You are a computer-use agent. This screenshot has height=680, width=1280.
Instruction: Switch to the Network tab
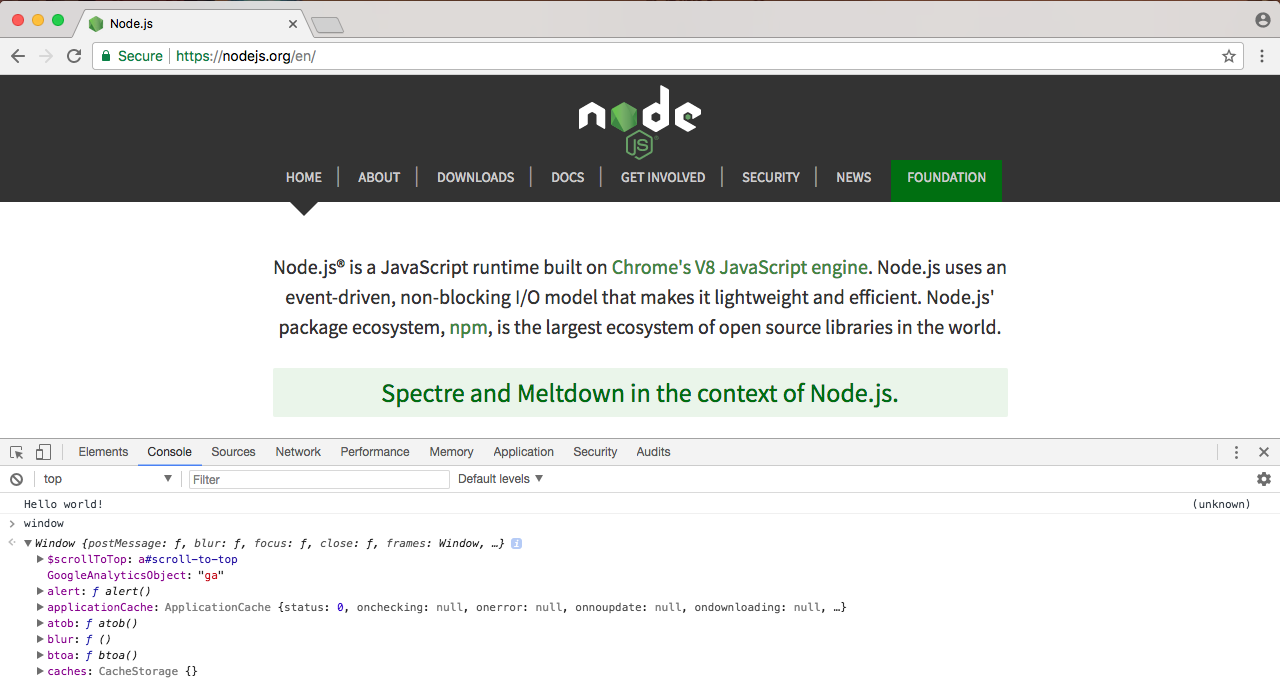click(x=298, y=452)
